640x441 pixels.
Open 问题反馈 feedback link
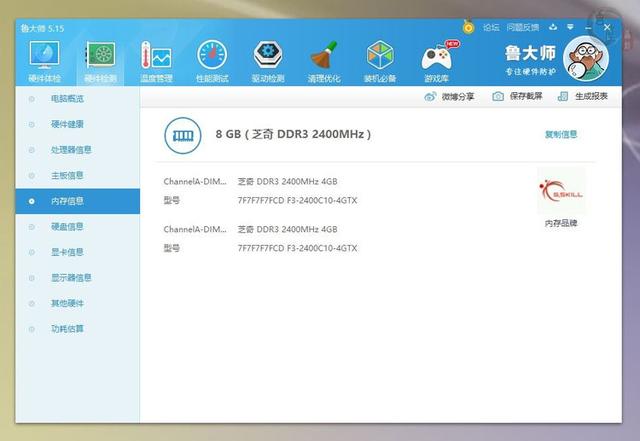pyautogui.click(x=523, y=27)
